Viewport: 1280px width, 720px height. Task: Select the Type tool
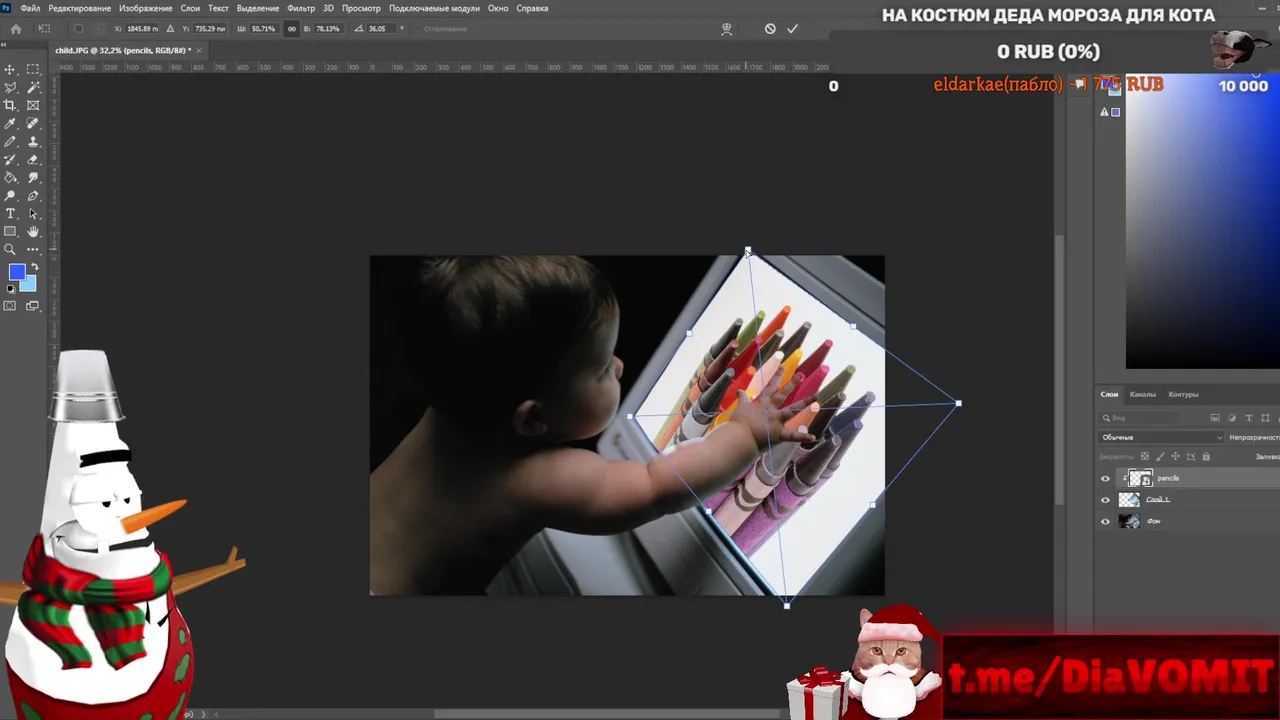point(11,213)
